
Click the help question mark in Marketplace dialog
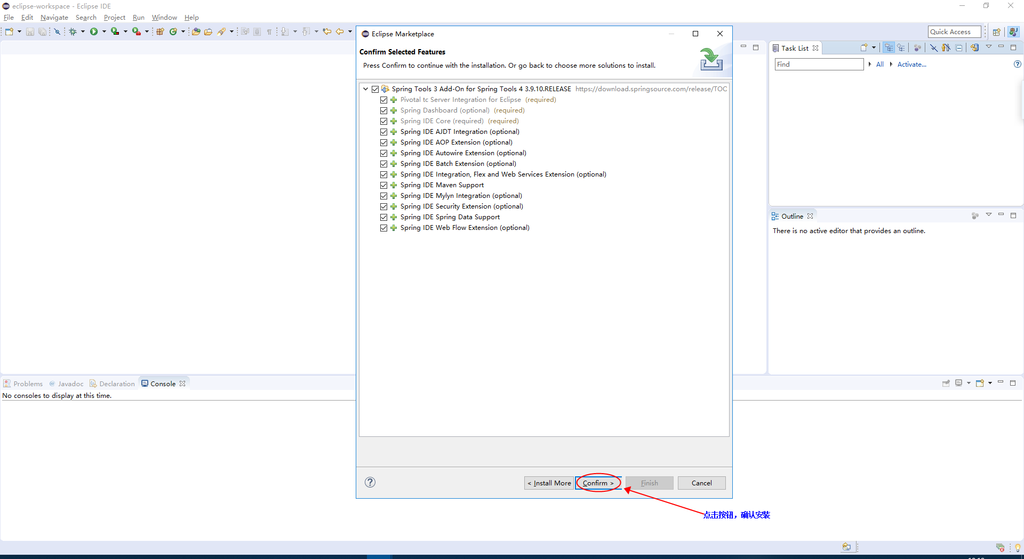pyautogui.click(x=370, y=482)
